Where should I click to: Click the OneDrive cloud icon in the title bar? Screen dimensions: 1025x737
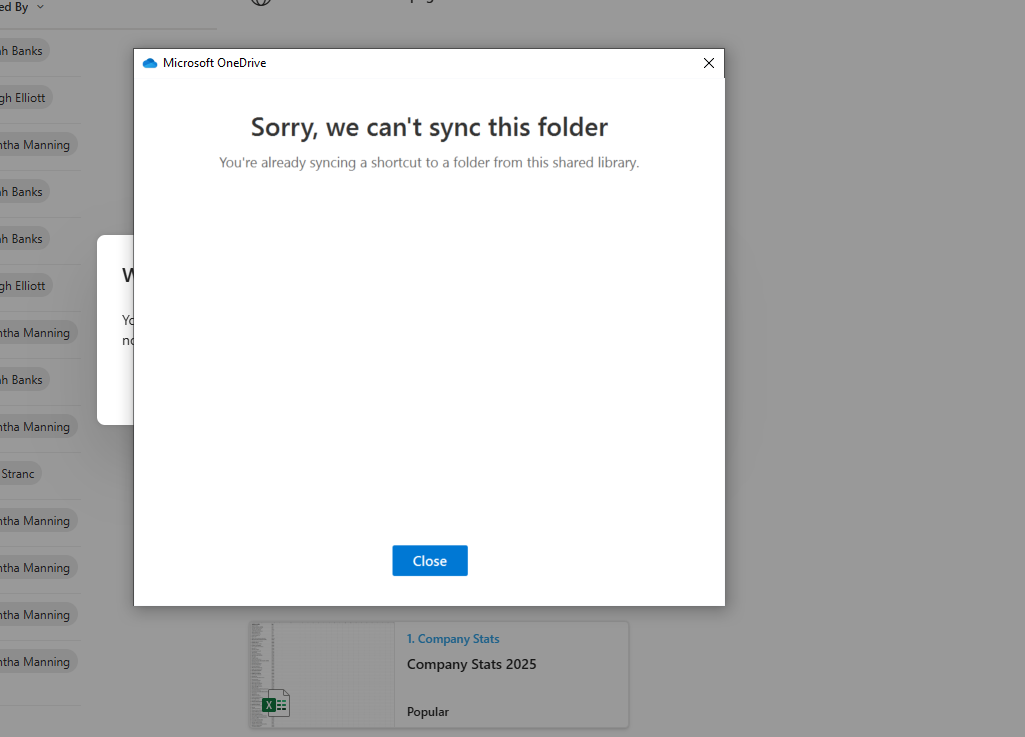[x=150, y=63]
